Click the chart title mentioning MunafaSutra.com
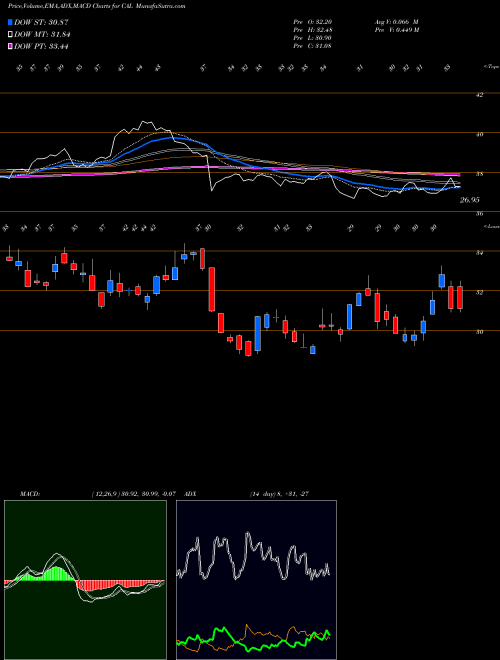The image size is (500, 660). [x=96, y=6]
